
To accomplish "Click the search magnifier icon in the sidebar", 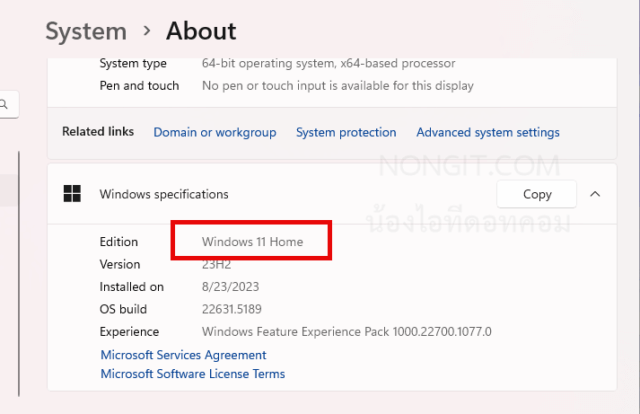I will [4, 105].
